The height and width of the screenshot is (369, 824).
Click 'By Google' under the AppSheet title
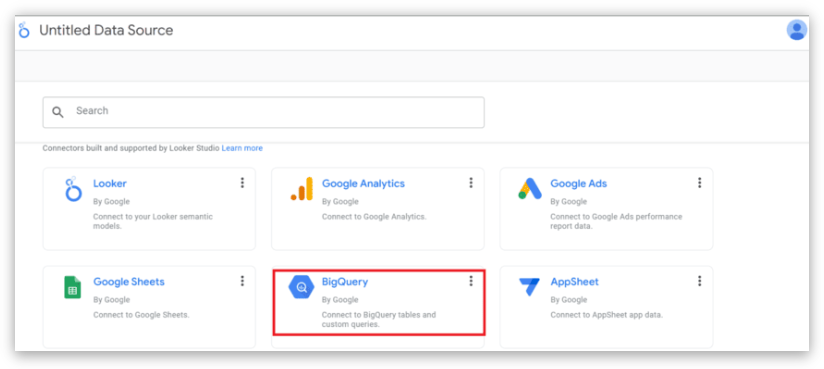pyautogui.click(x=569, y=300)
